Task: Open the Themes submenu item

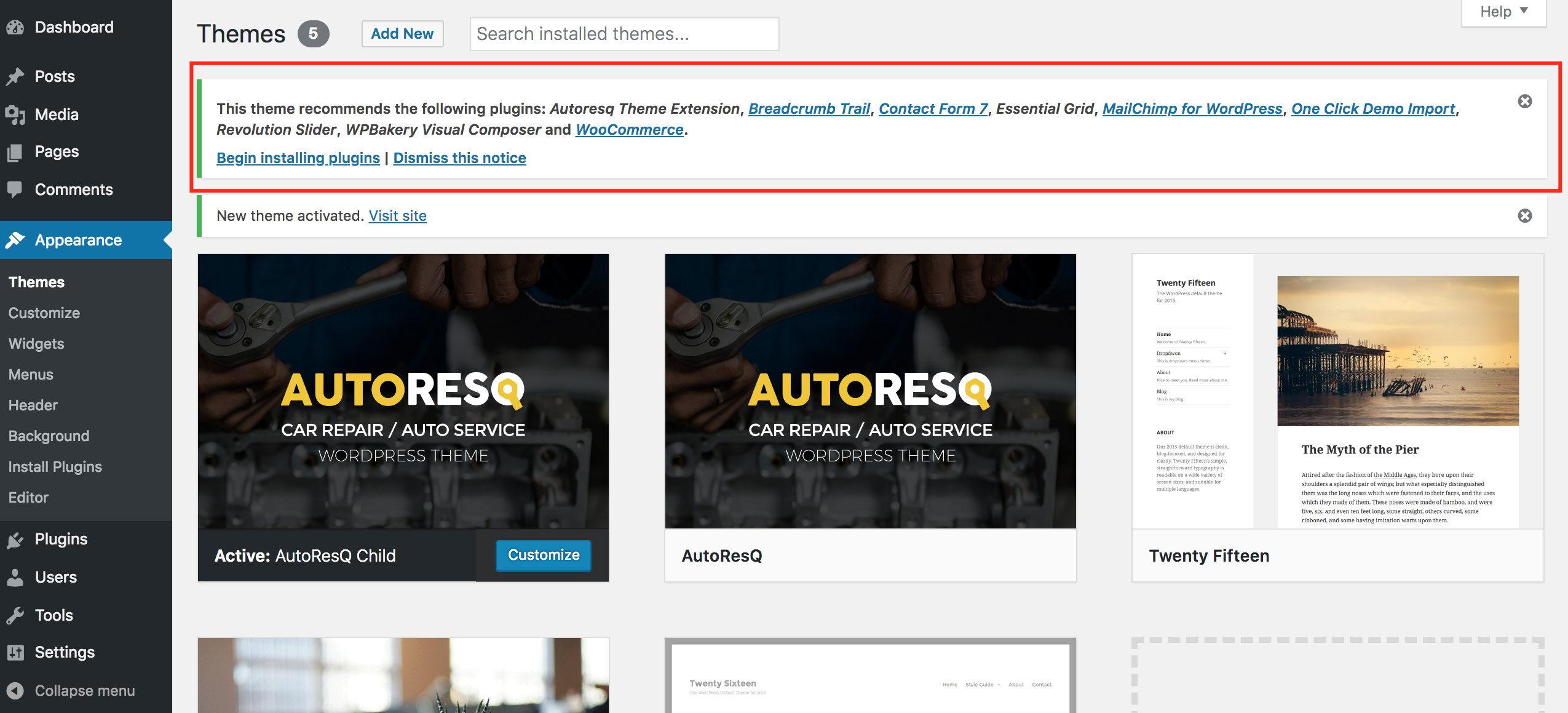Action: pos(36,282)
